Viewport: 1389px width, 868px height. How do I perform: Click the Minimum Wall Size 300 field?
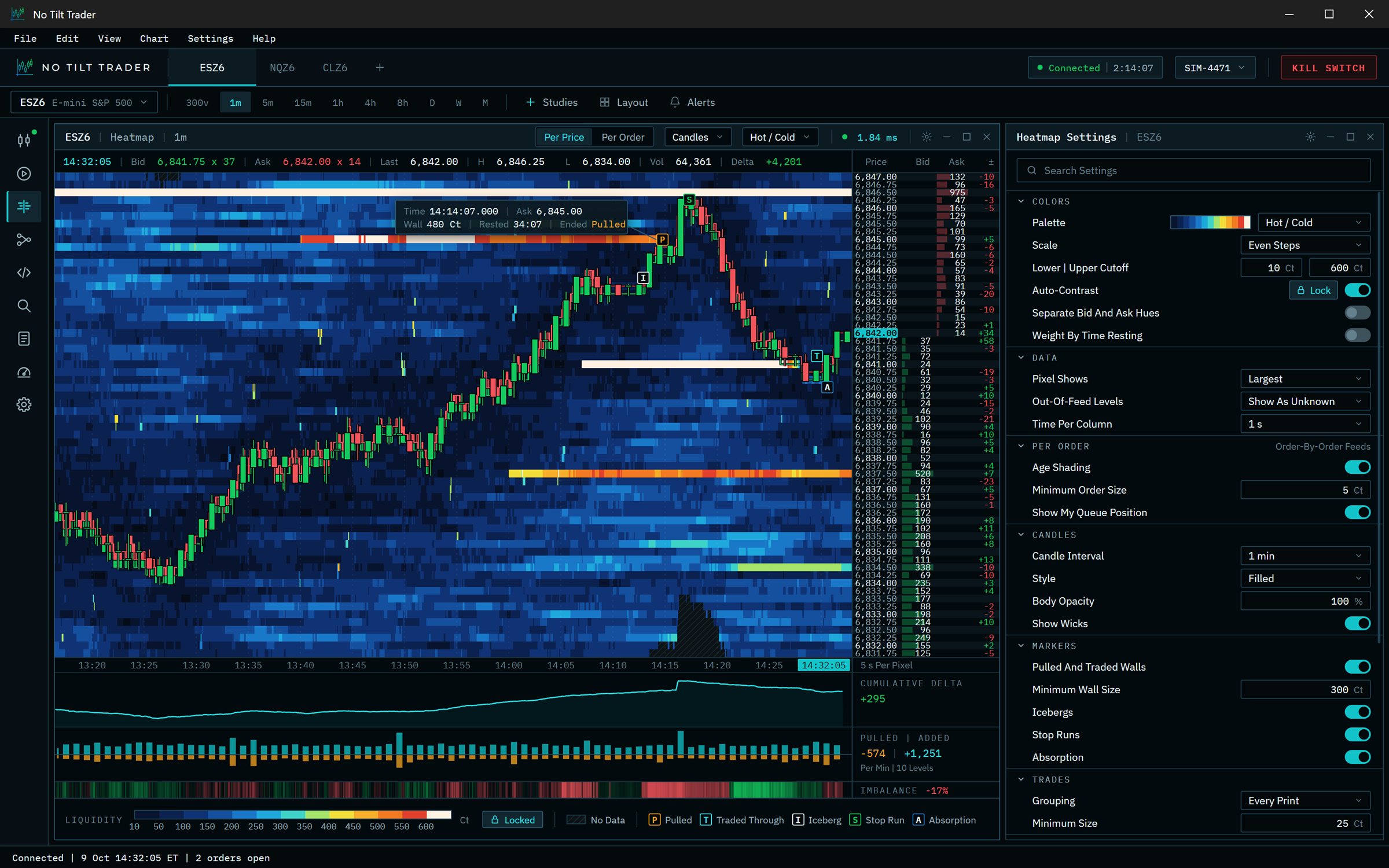tap(1305, 690)
